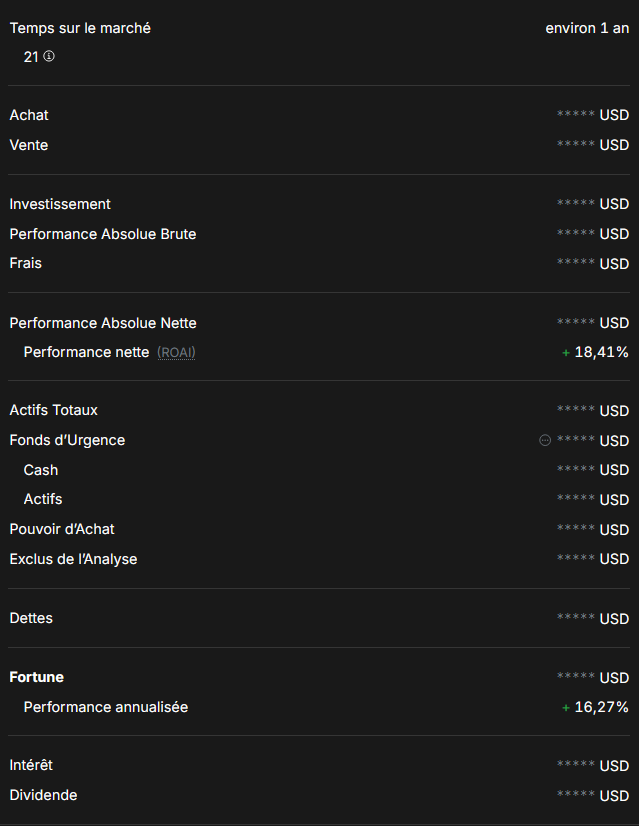Click the ROAI abbreviation link

point(176,352)
